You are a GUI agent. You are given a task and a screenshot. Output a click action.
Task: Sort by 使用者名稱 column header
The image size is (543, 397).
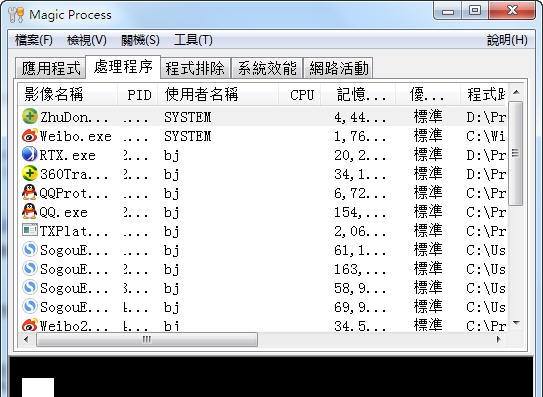(218, 94)
